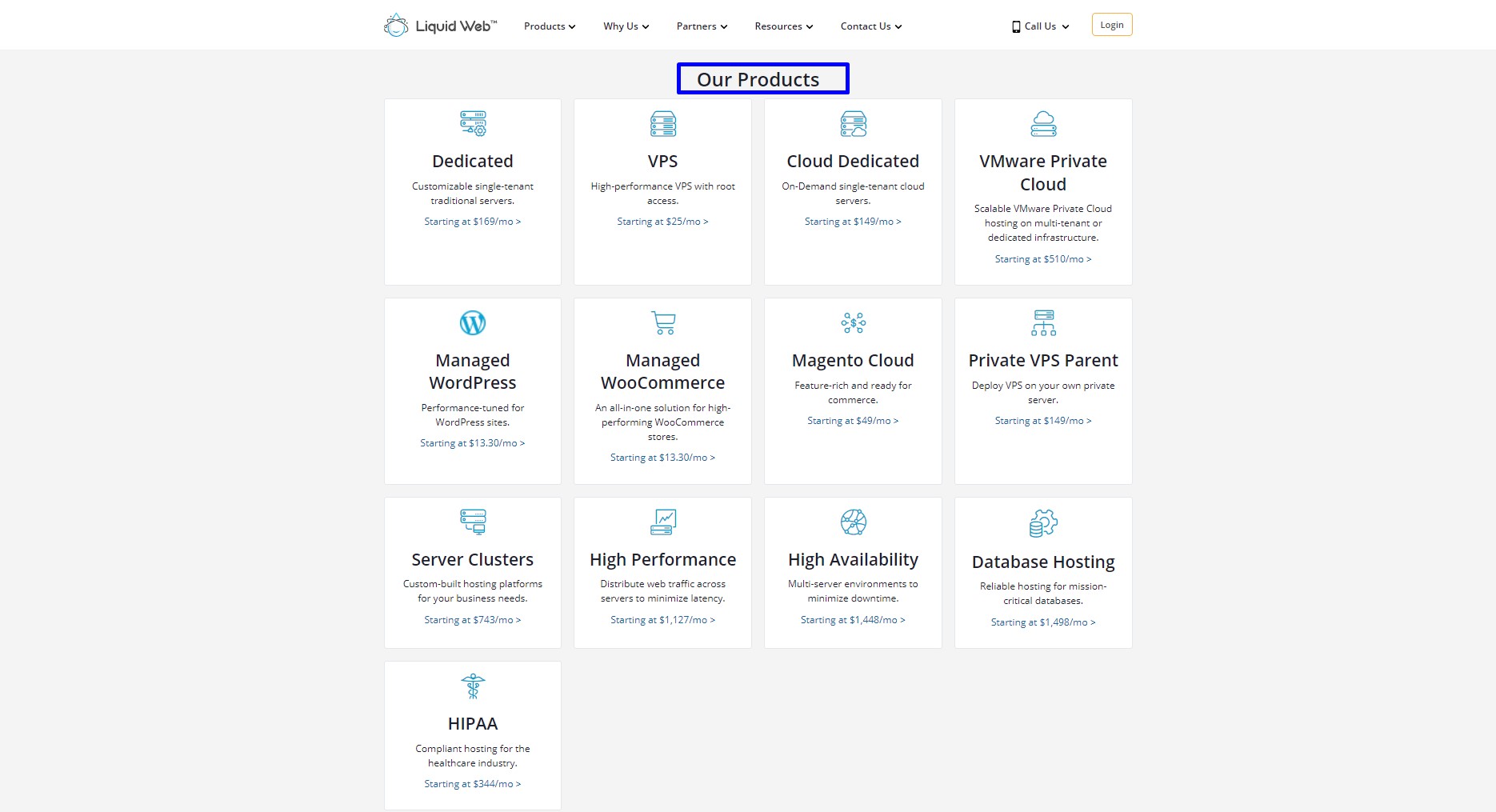Click the VMware Private Cloud heading
The height and width of the screenshot is (812, 1496).
coord(1043,173)
